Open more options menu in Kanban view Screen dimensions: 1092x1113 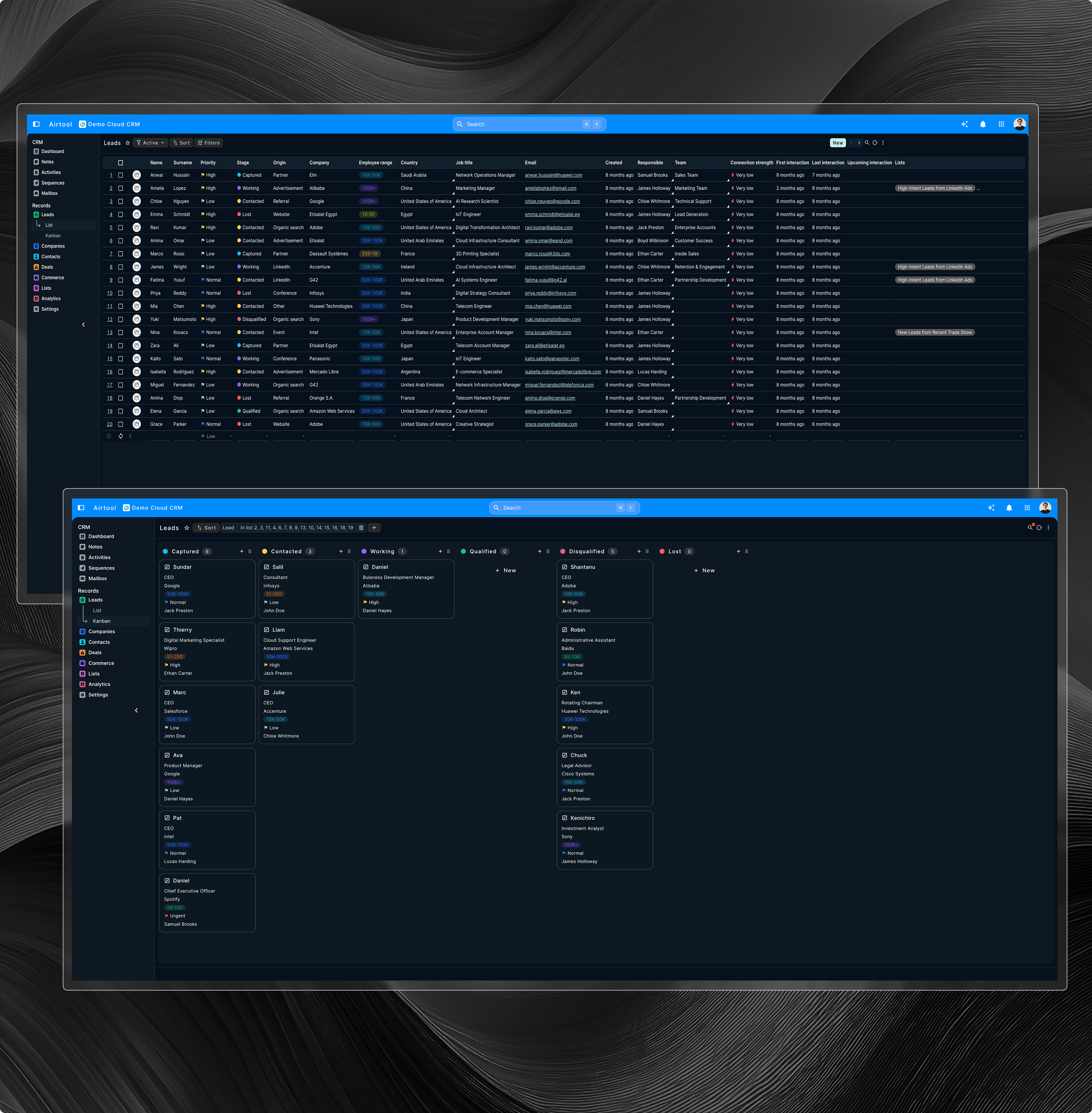coord(1048,528)
